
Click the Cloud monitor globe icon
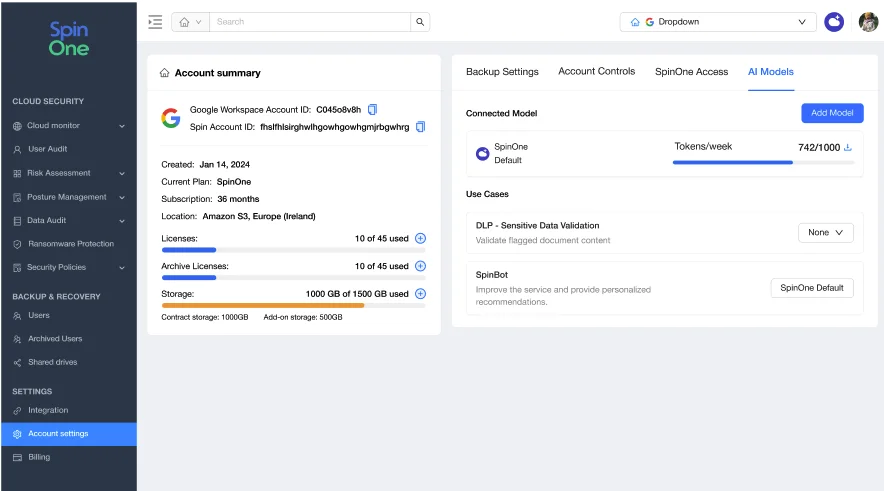pos(17,126)
